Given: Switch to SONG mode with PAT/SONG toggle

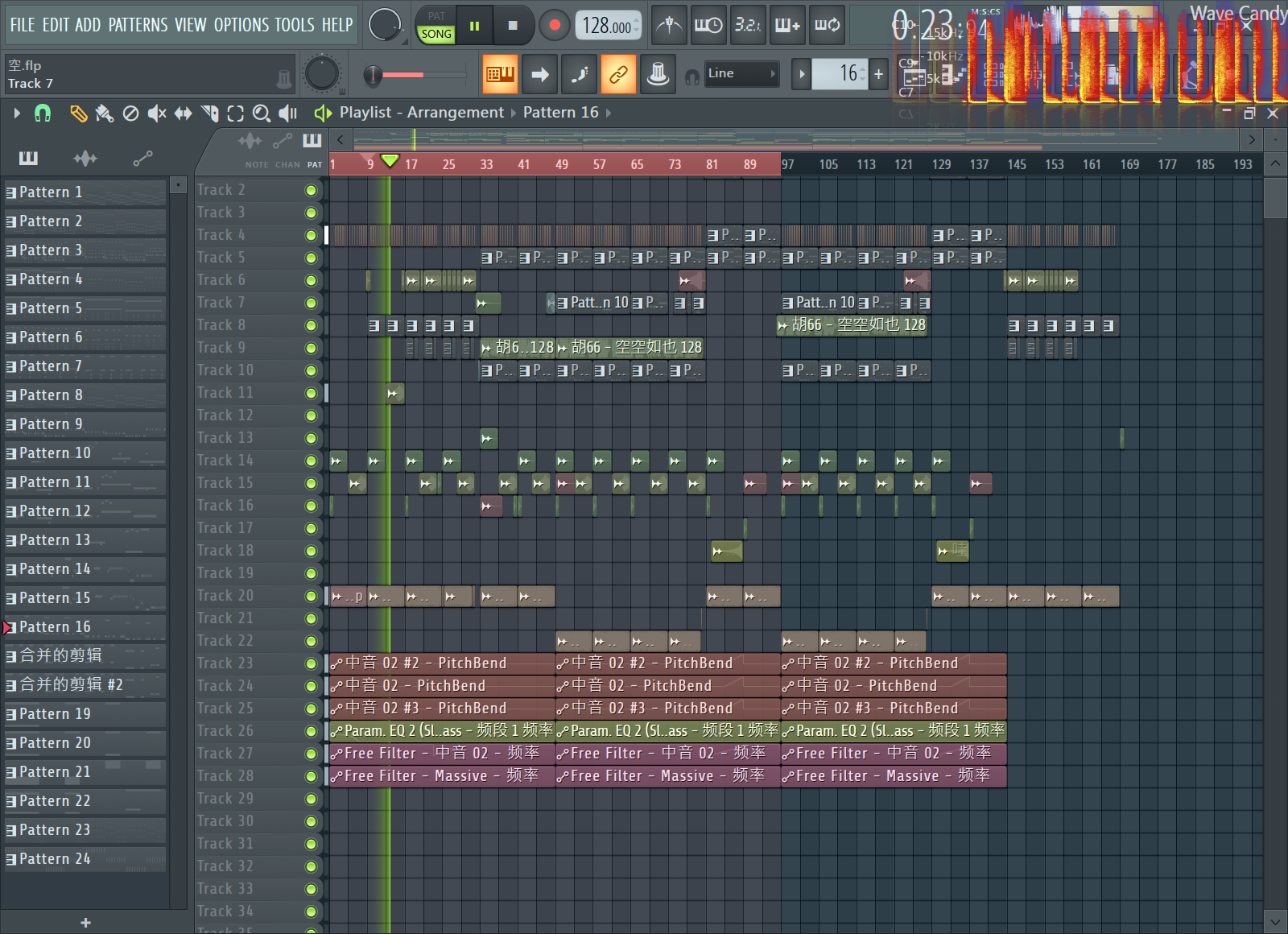Looking at the screenshot, I should (x=436, y=34).
